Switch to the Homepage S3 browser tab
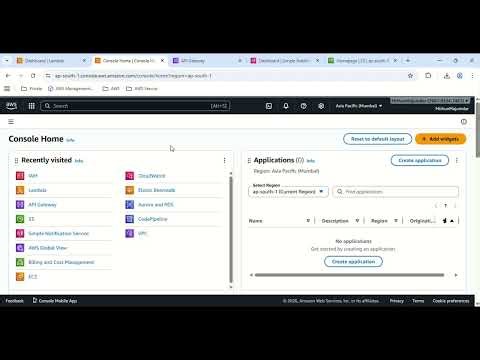This screenshot has width=480, height=360. [x=363, y=61]
